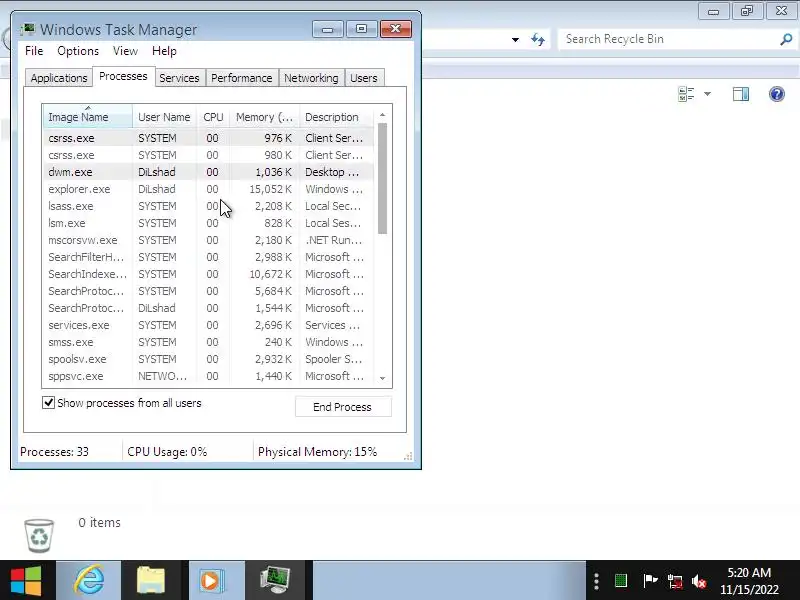Click search magnifier in Recycle Bin
This screenshot has width=800, height=600.
(786, 39)
